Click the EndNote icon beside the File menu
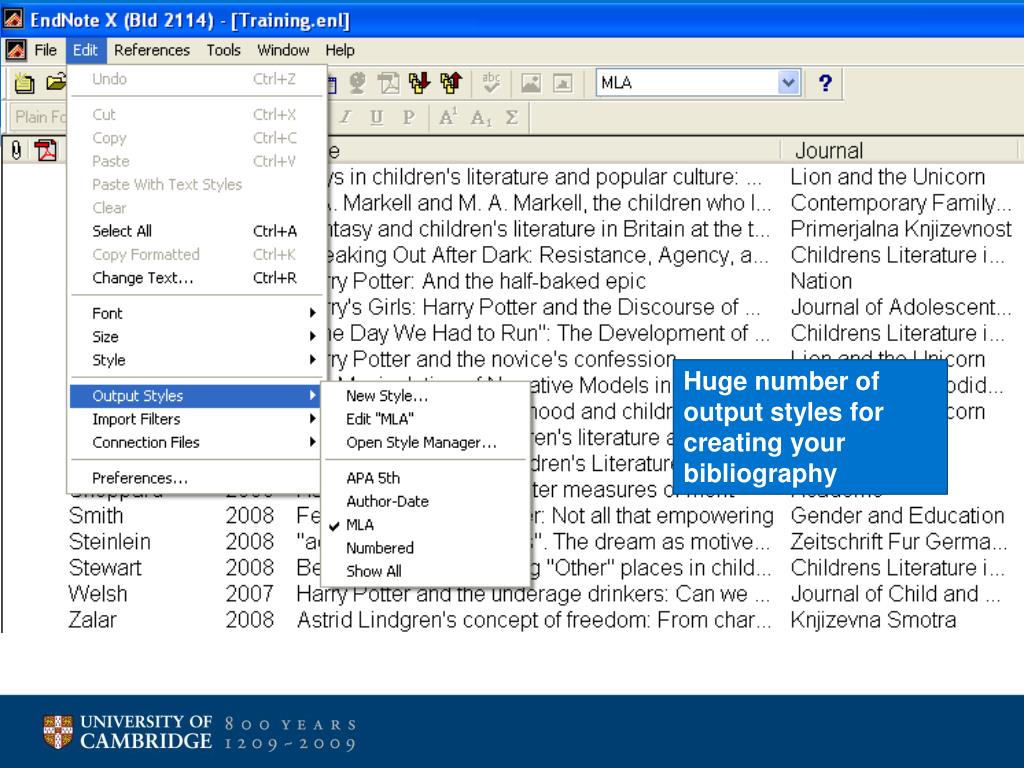 click(16, 50)
